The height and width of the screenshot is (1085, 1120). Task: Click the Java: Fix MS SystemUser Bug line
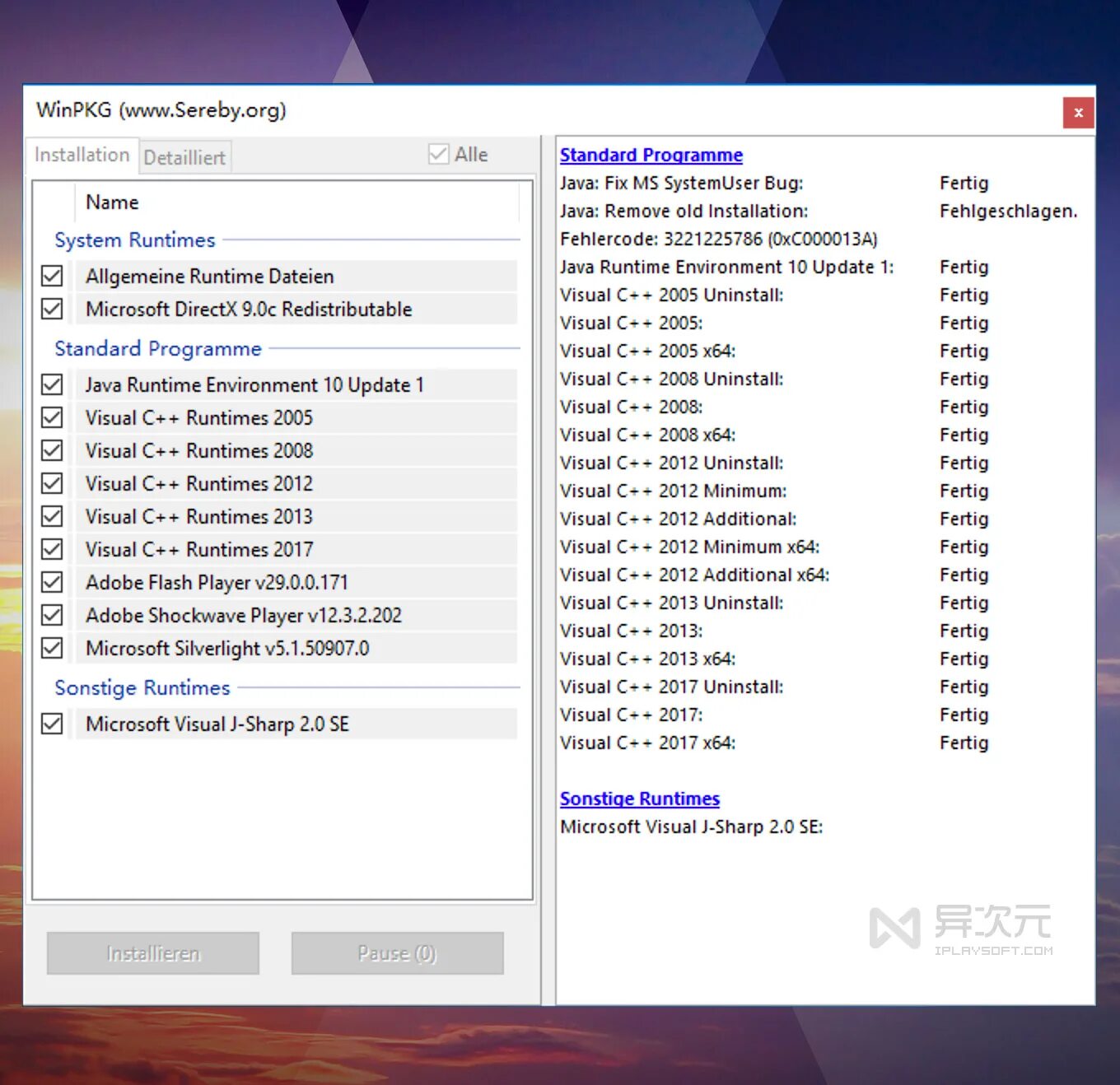pyautogui.click(x=681, y=183)
